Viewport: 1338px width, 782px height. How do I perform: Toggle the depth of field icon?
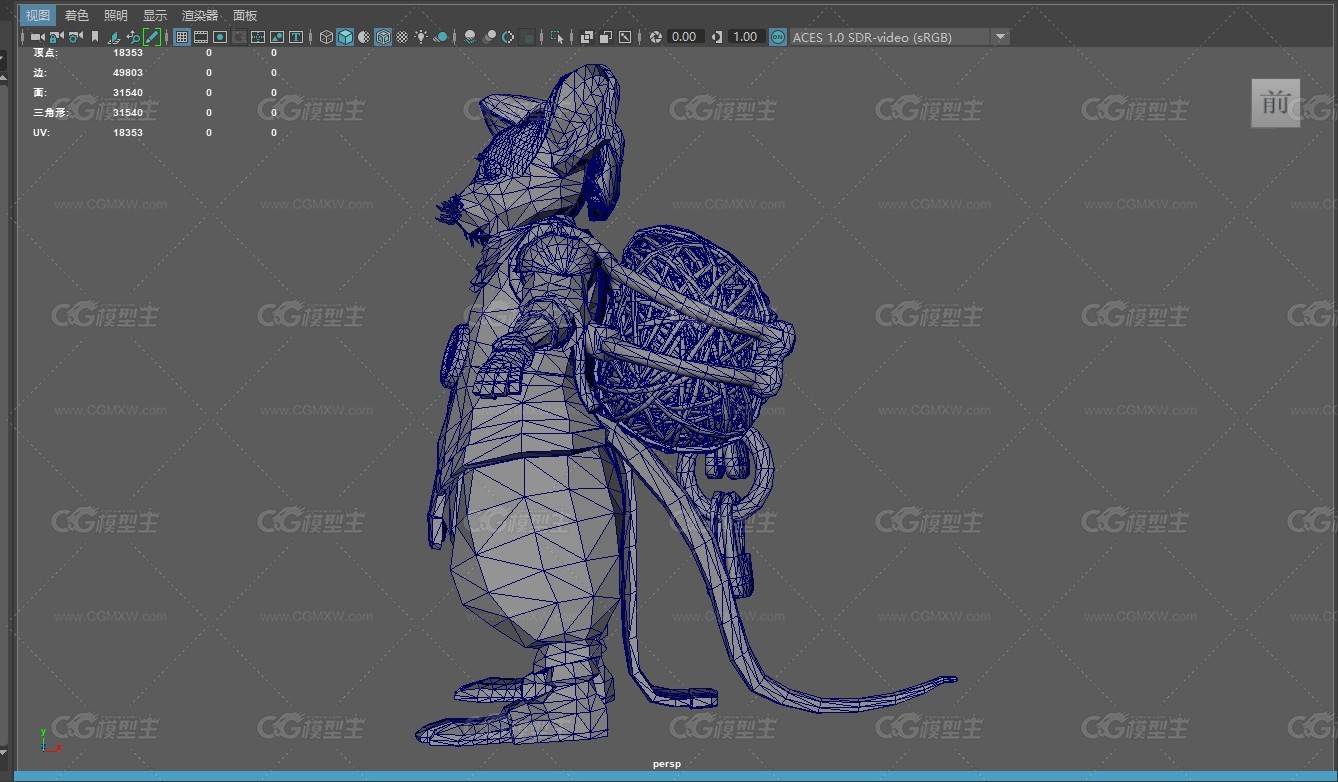528,37
